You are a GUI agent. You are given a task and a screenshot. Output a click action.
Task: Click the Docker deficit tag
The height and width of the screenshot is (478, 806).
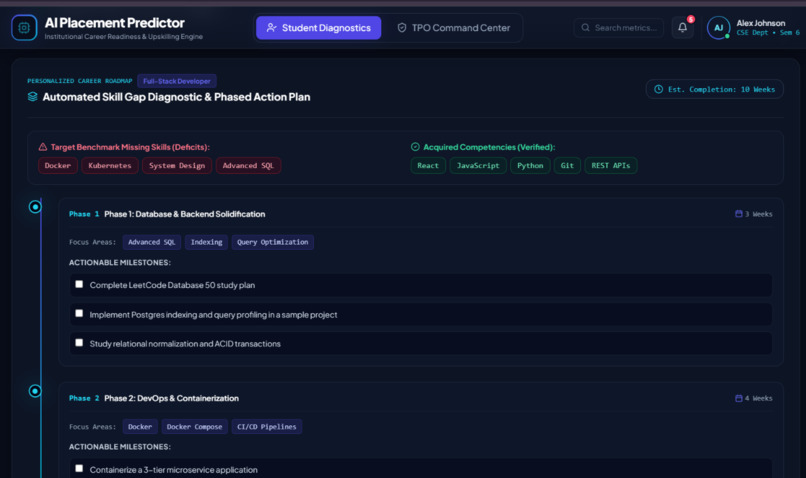coord(58,166)
